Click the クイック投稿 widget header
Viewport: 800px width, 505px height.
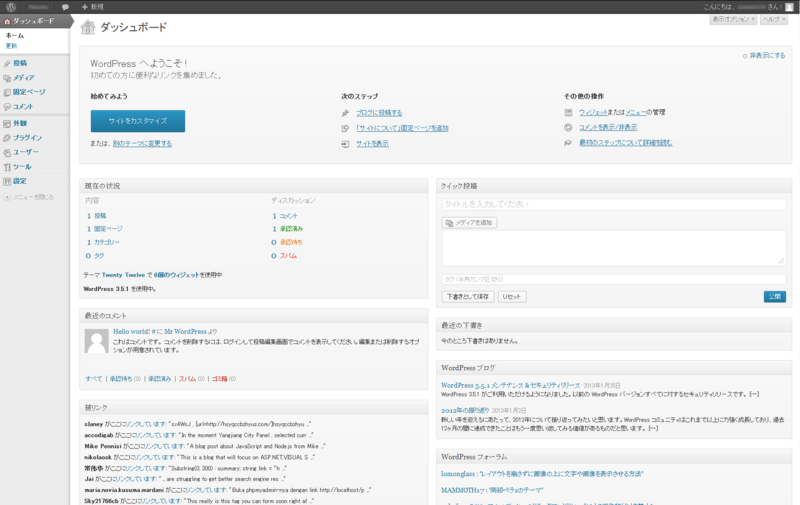pos(614,186)
